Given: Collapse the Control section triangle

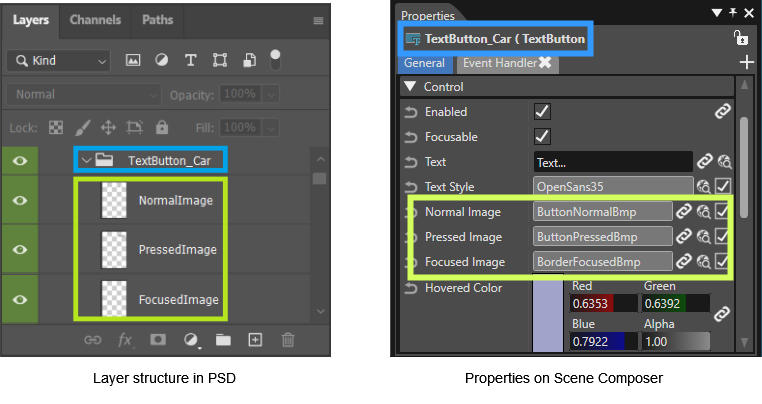Looking at the screenshot, I should (x=410, y=87).
